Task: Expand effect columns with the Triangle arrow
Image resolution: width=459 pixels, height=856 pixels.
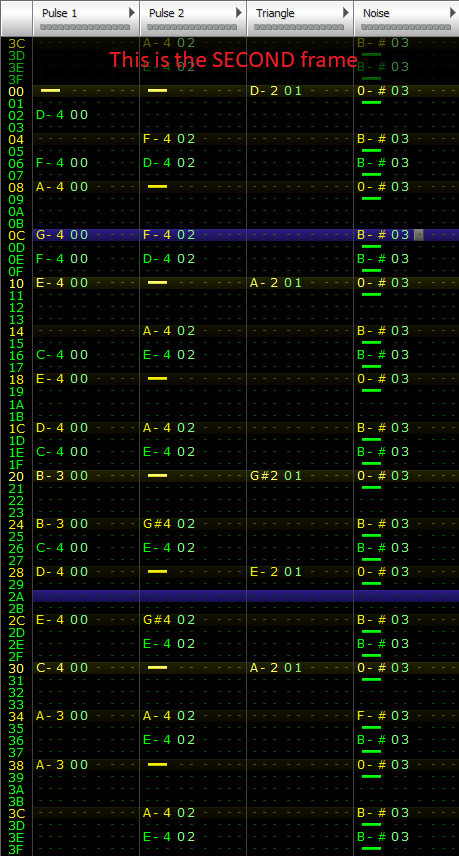Action: (345, 13)
